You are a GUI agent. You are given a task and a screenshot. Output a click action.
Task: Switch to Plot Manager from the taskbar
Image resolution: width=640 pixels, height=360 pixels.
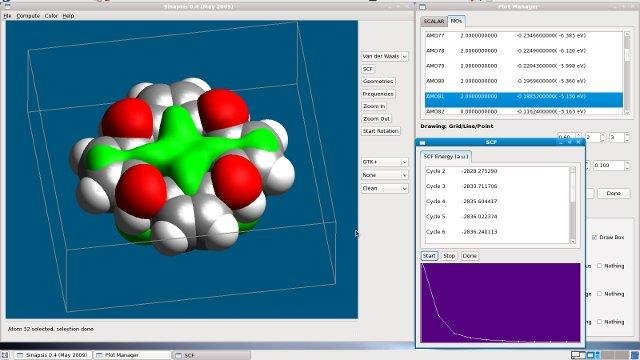pyautogui.click(x=132, y=355)
